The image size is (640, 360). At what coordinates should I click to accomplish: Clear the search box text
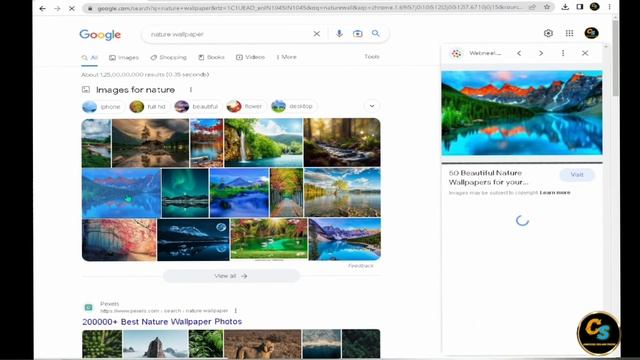[x=316, y=34]
